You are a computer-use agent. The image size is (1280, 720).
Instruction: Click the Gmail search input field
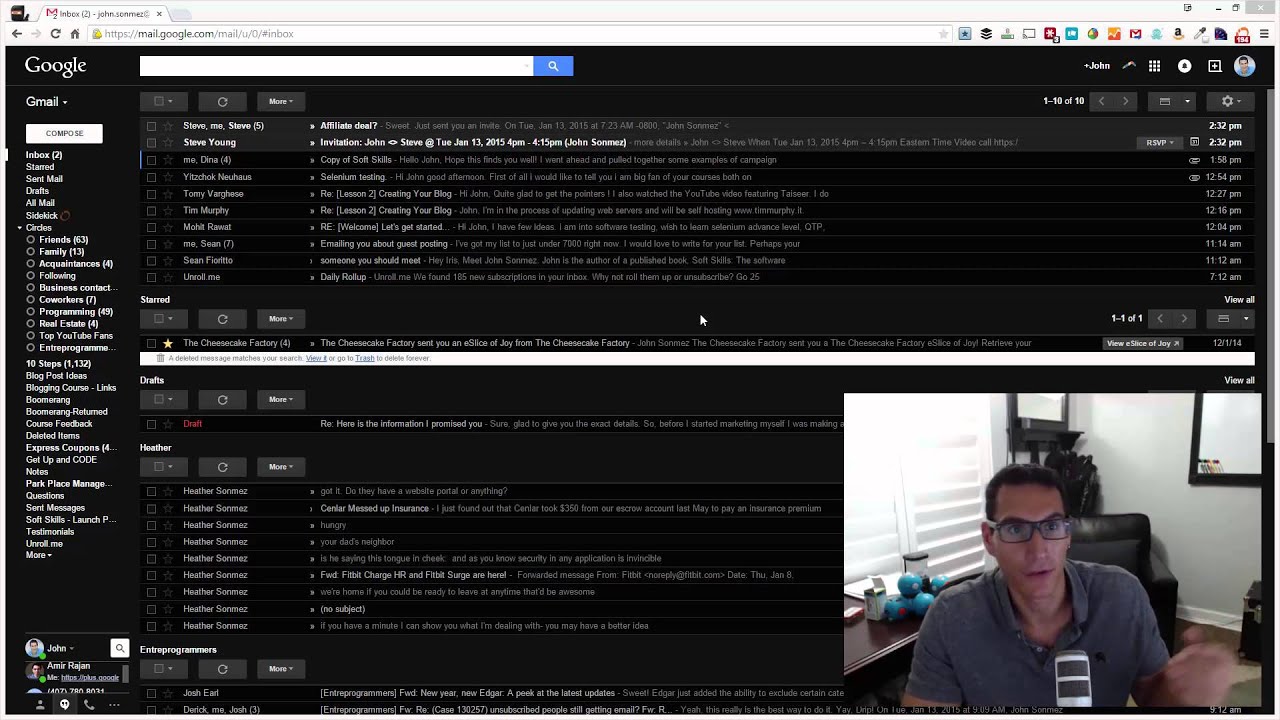(x=336, y=66)
